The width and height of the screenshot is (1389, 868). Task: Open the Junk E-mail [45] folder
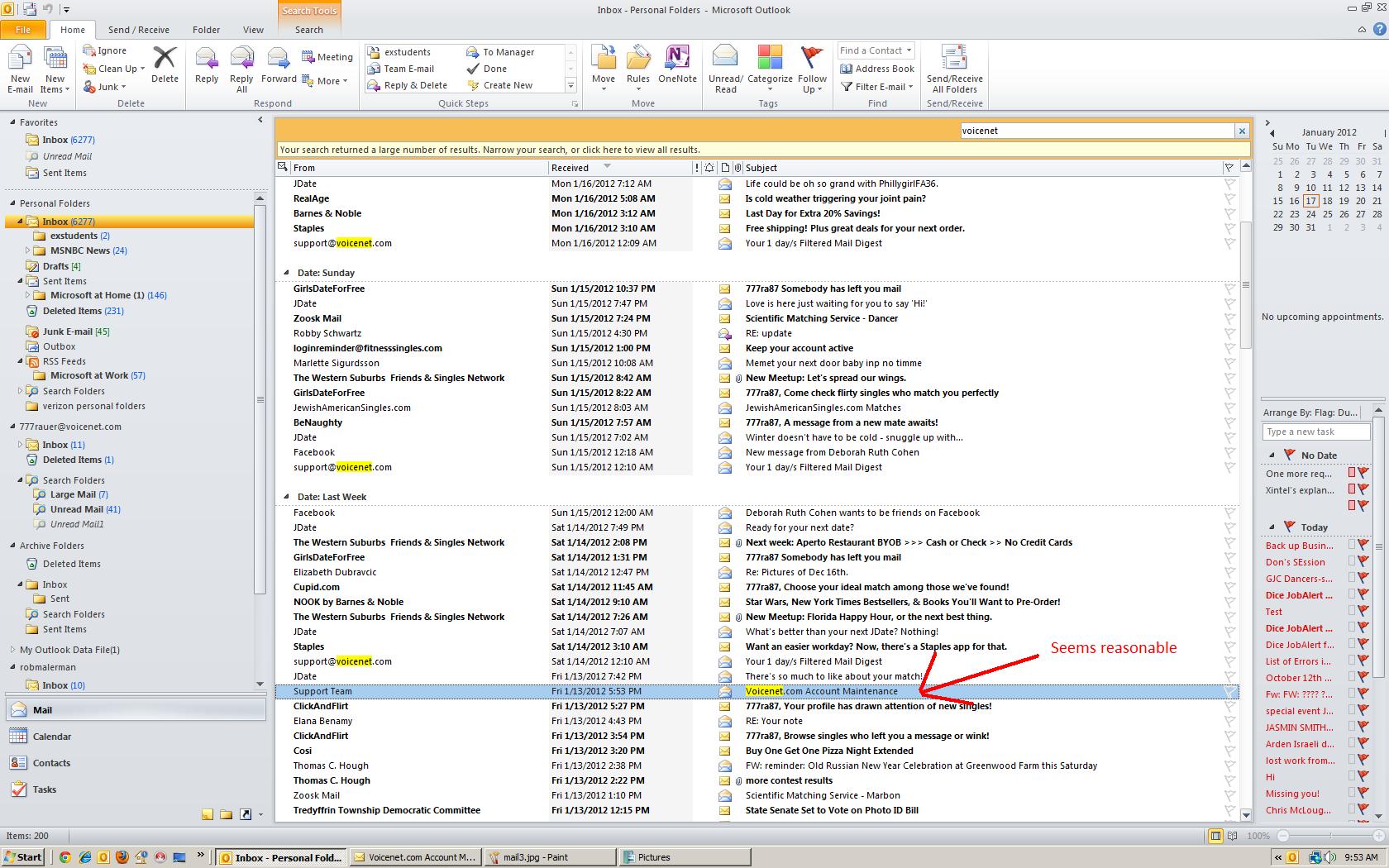(x=75, y=331)
